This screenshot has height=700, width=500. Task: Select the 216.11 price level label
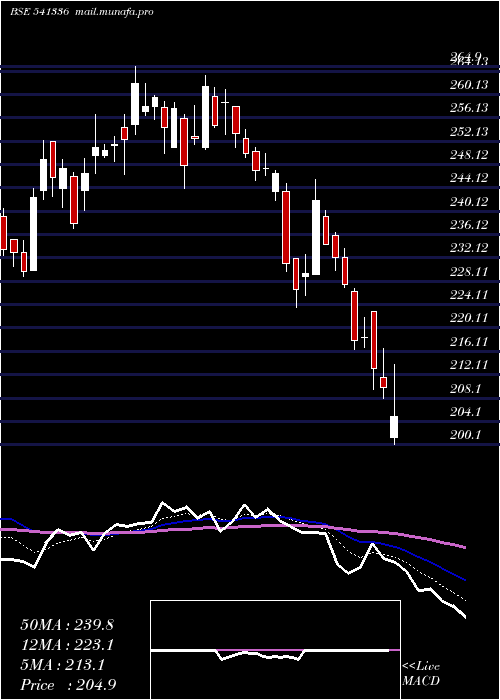coord(469,342)
